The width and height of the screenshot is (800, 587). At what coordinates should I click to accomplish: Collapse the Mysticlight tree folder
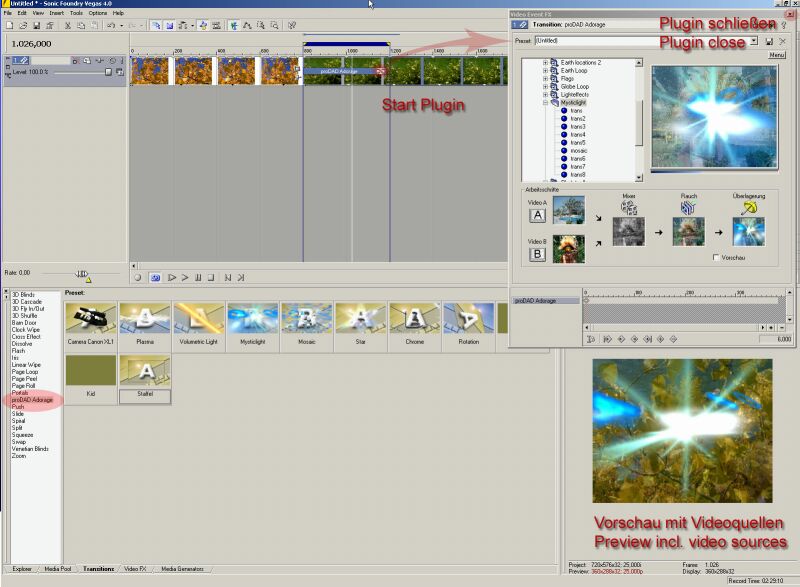545,103
